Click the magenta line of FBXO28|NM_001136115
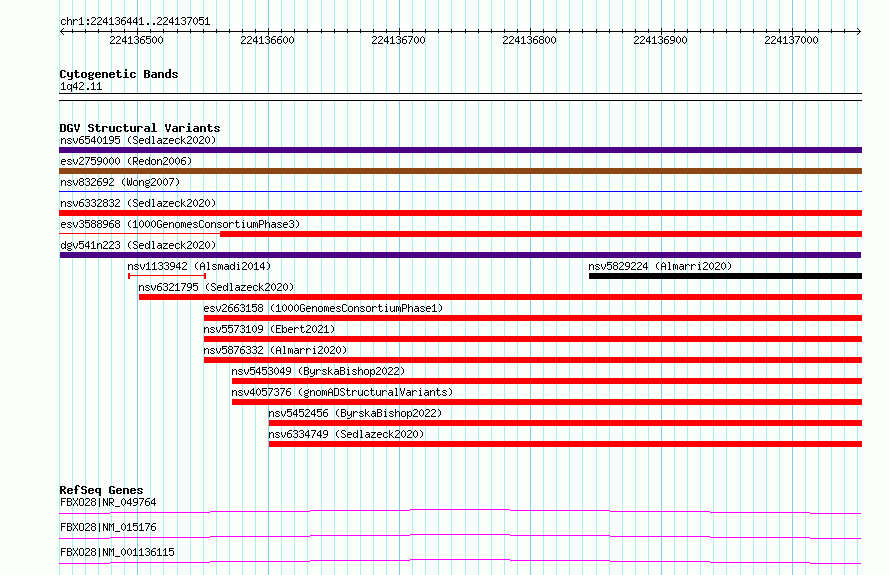The width and height of the screenshot is (890, 575). pyautogui.click(x=460, y=561)
